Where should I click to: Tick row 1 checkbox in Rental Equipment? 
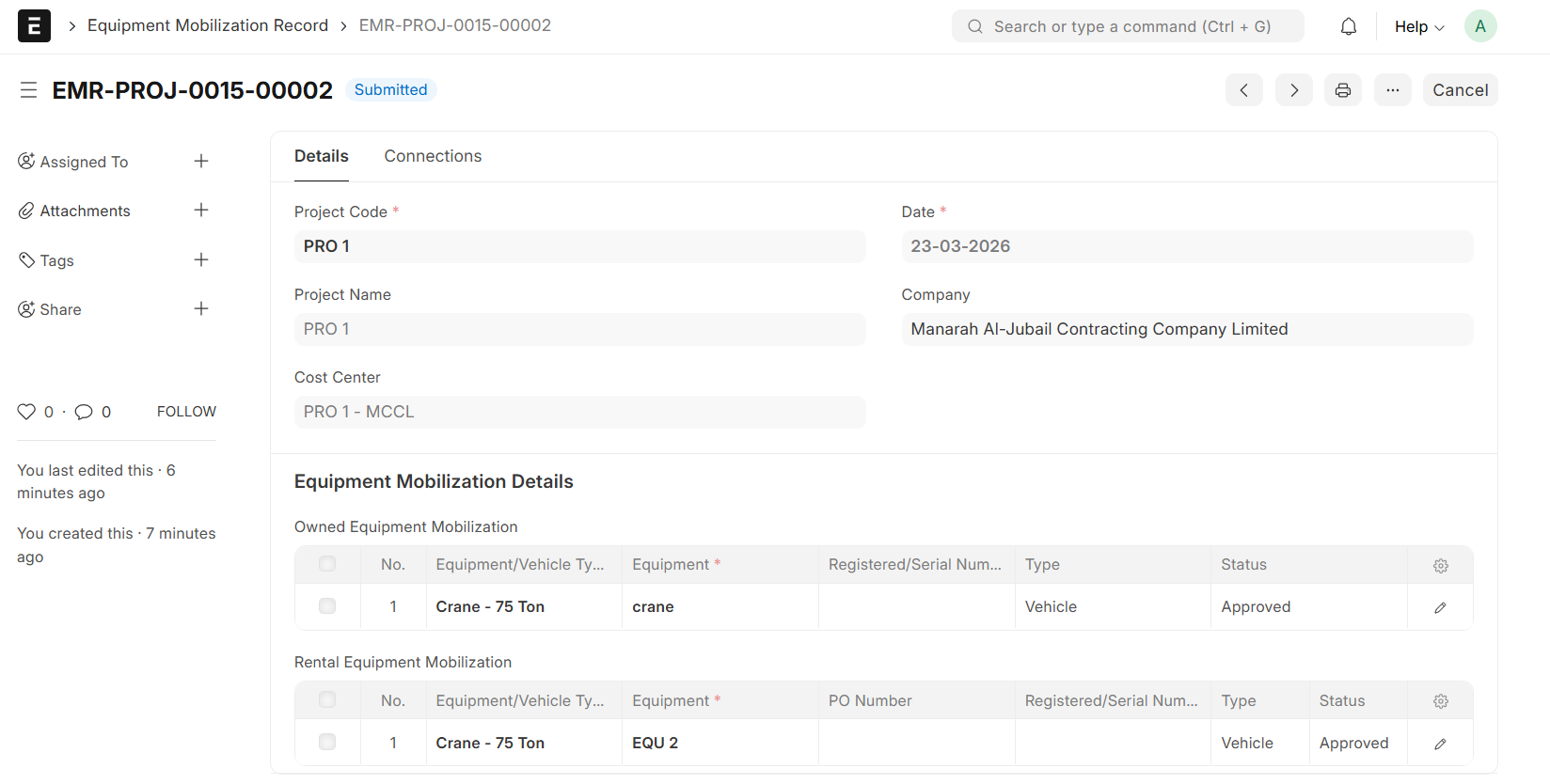327,743
